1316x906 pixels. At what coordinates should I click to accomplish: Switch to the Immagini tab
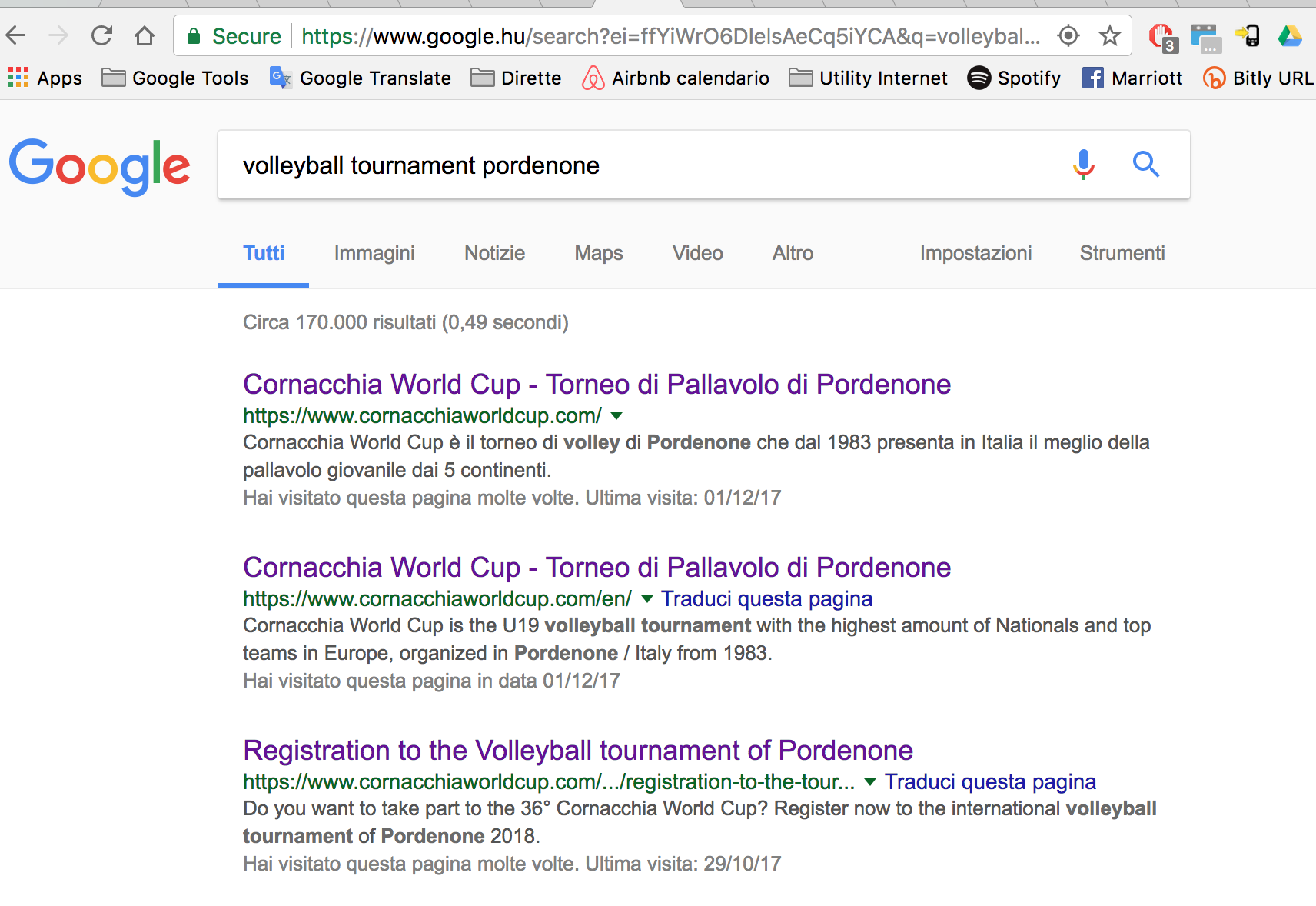click(374, 253)
